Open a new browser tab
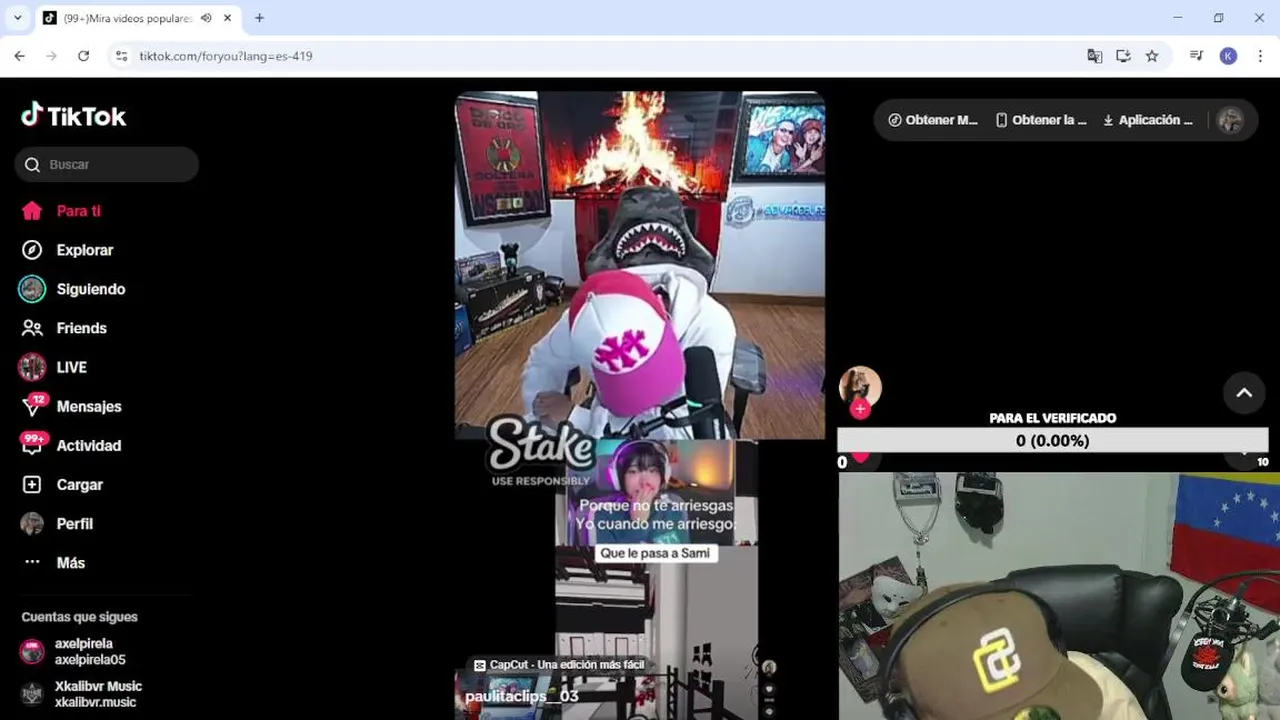 coord(259,18)
